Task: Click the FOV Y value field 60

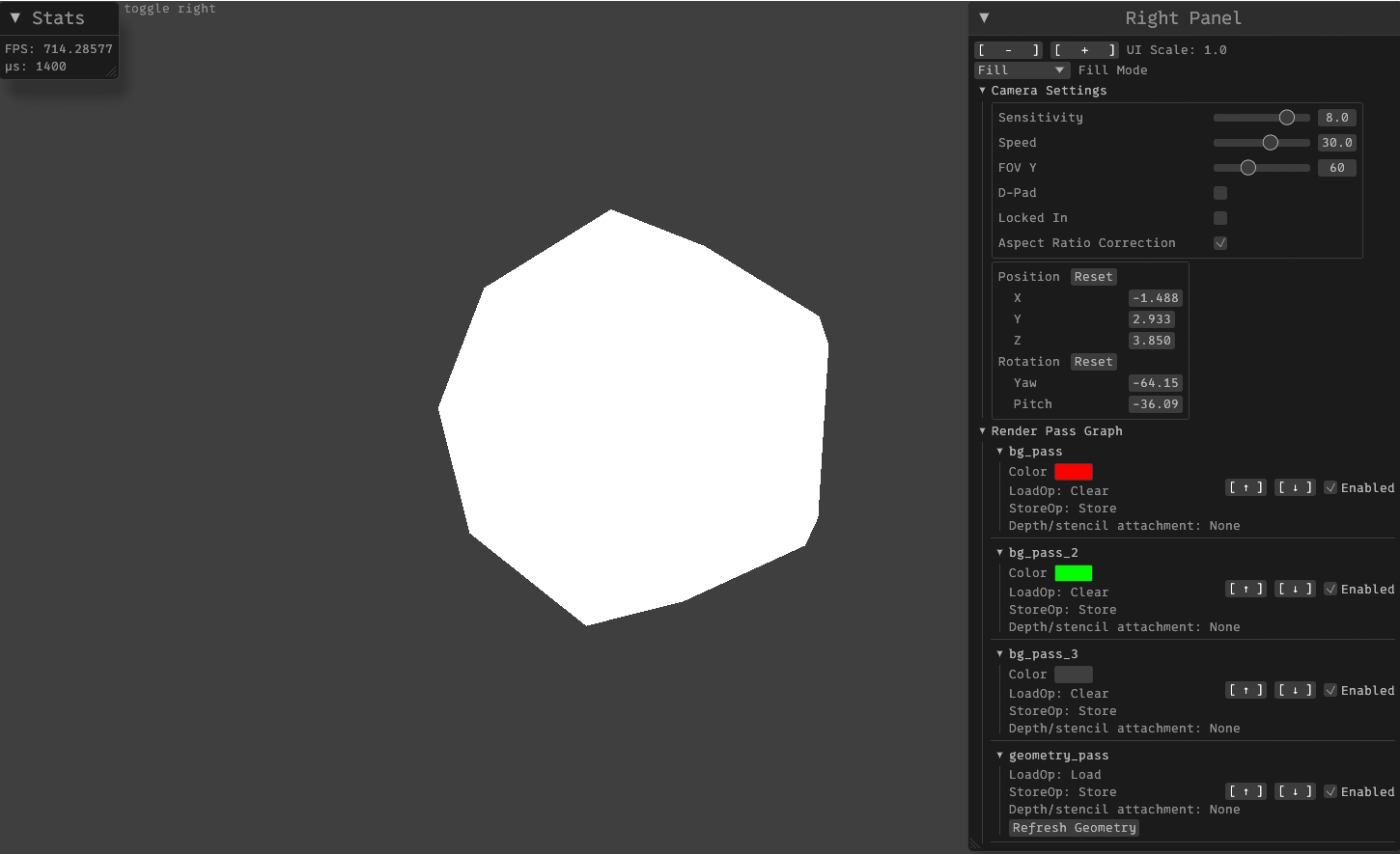Action: point(1337,168)
